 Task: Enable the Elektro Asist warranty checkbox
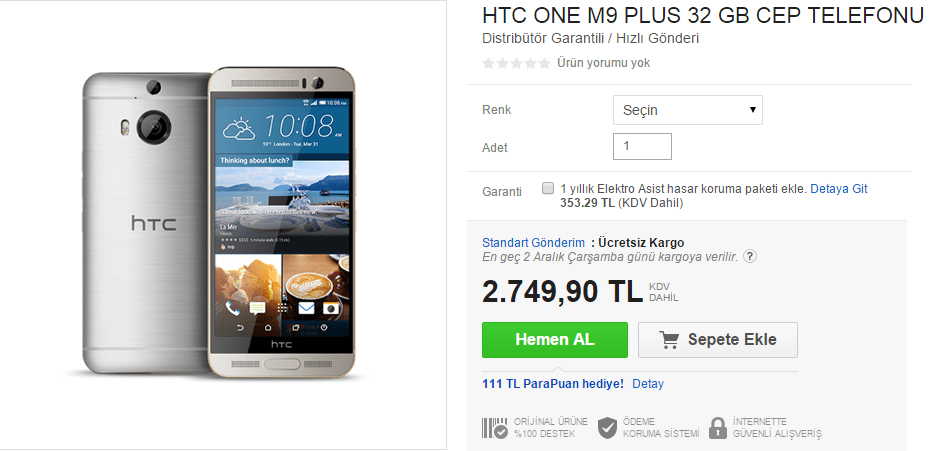coord(548,189)
